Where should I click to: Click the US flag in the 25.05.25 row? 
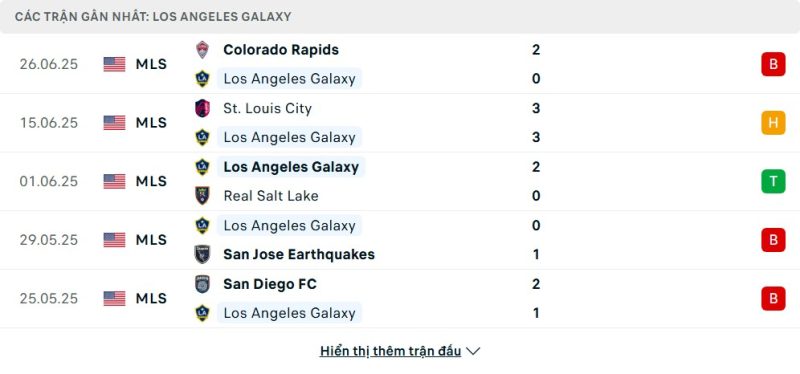(114, 298)
